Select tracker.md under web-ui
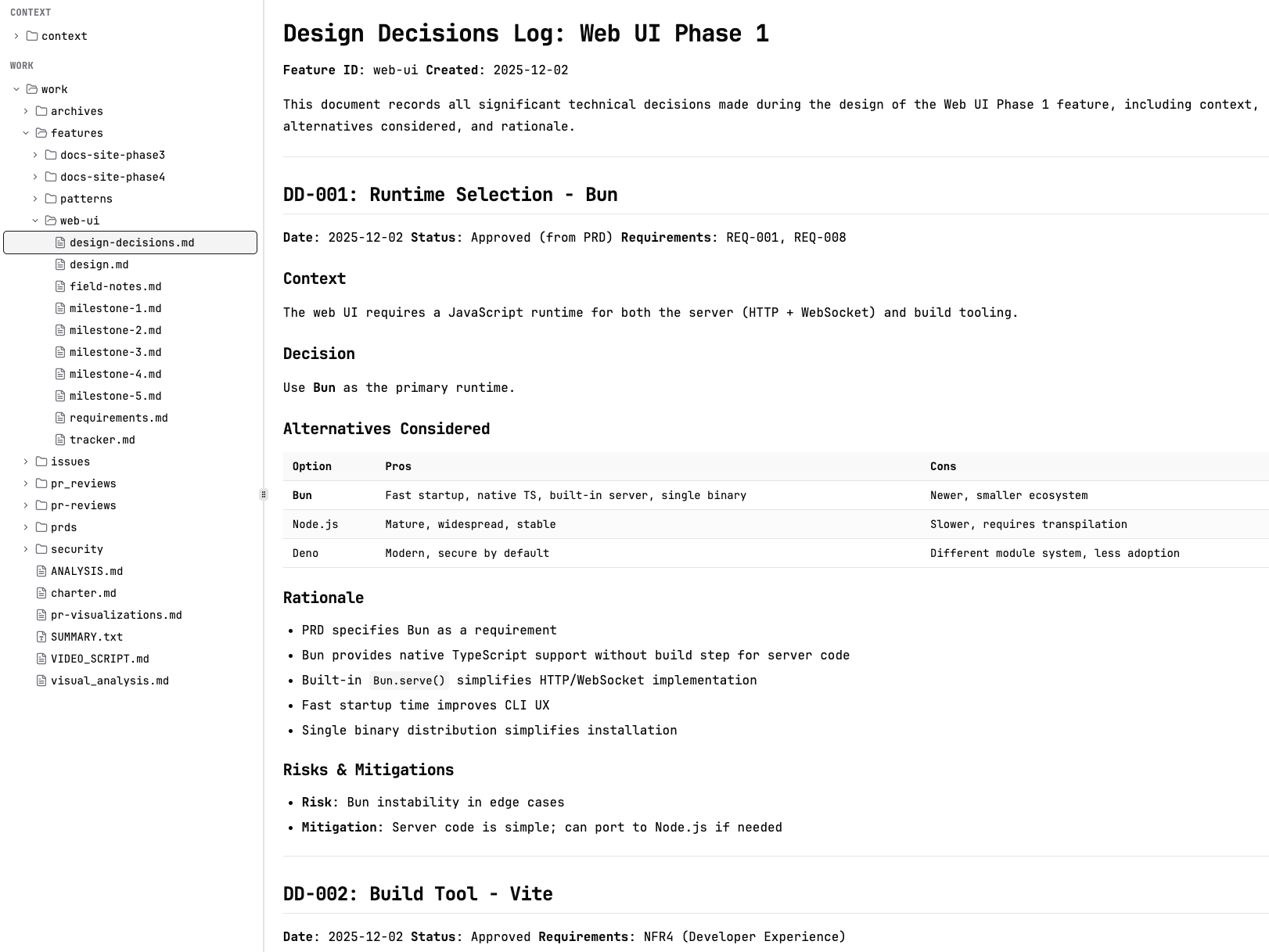1269x952 pixels. tap(102, 440)
